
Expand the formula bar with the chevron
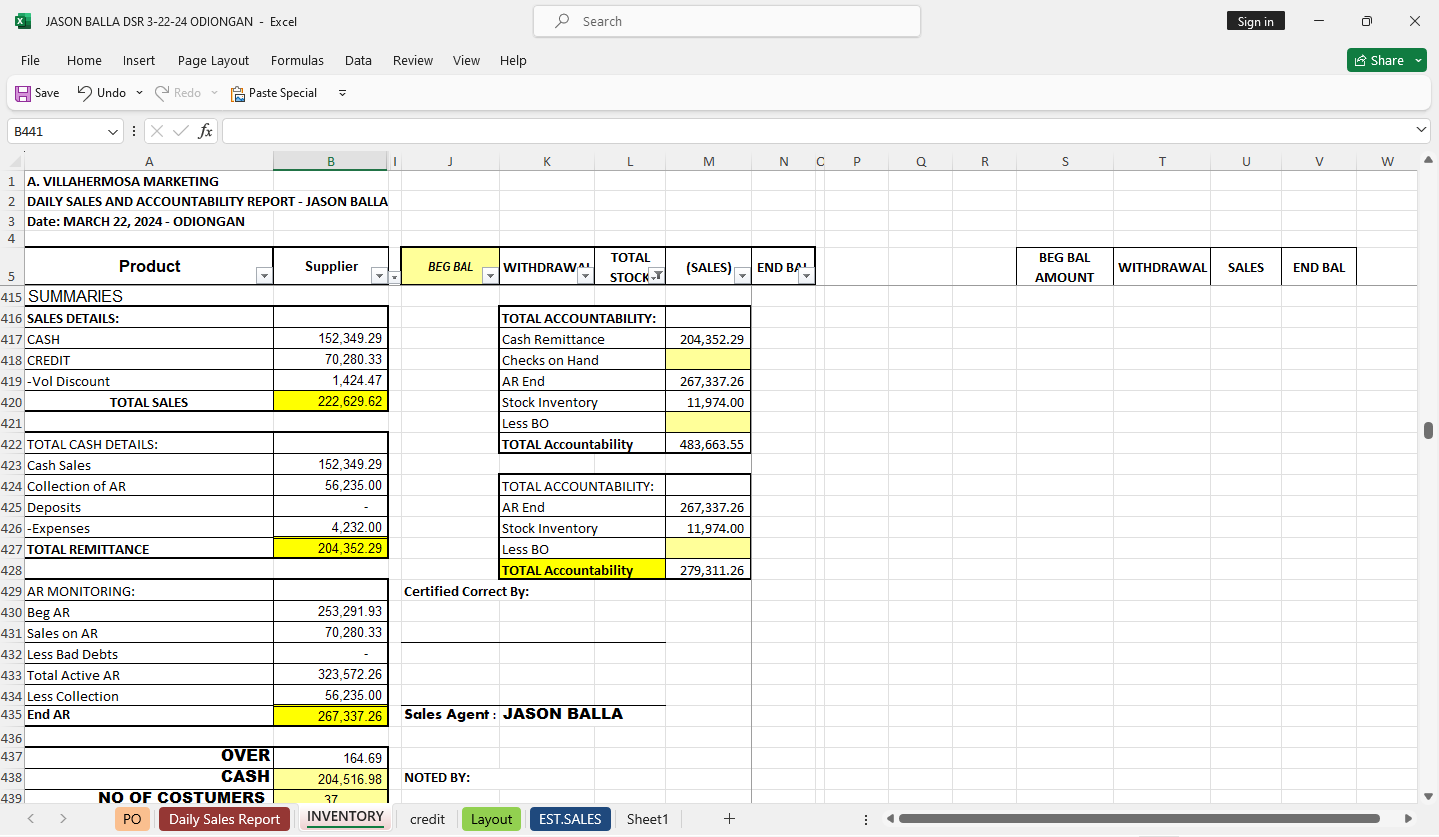point(1422,131)
